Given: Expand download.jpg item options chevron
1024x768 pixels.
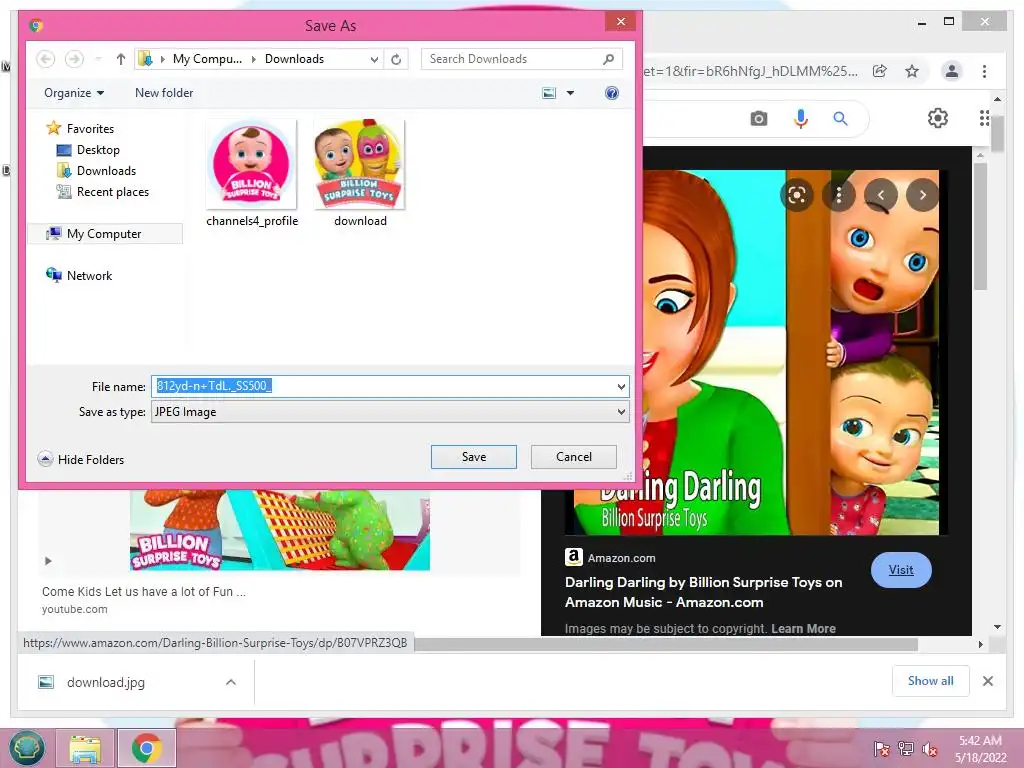Looking at the screenshot, I should click(x=231, y=682).
